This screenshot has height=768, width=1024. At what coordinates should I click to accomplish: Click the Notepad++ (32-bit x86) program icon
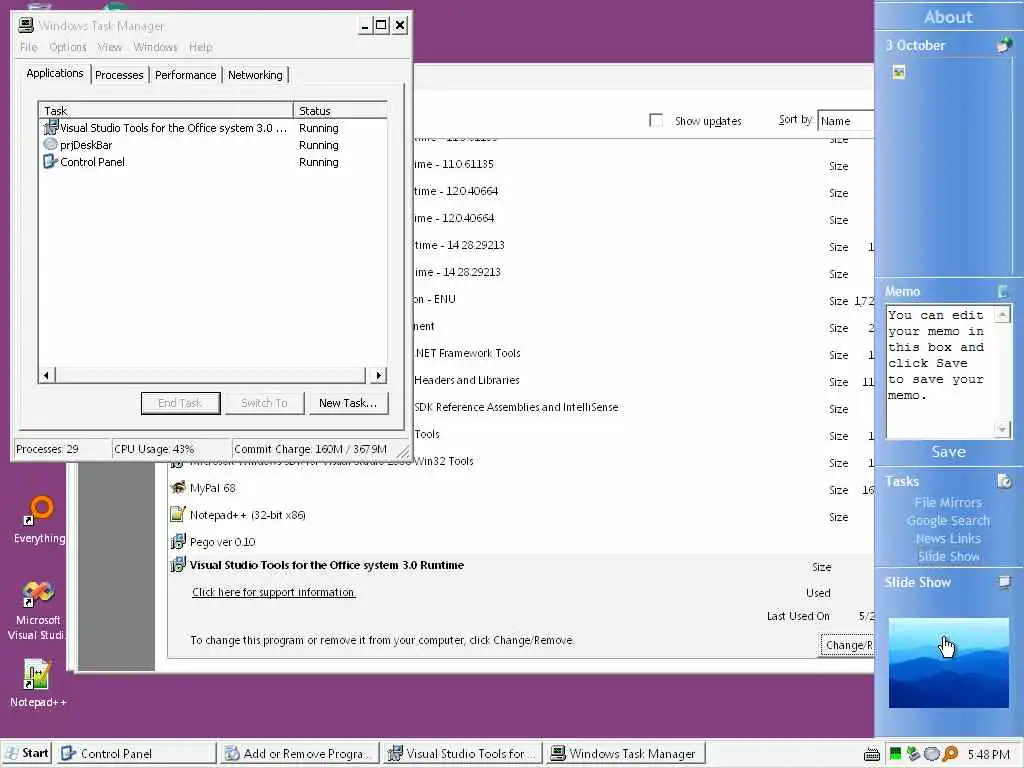[178, 514]
